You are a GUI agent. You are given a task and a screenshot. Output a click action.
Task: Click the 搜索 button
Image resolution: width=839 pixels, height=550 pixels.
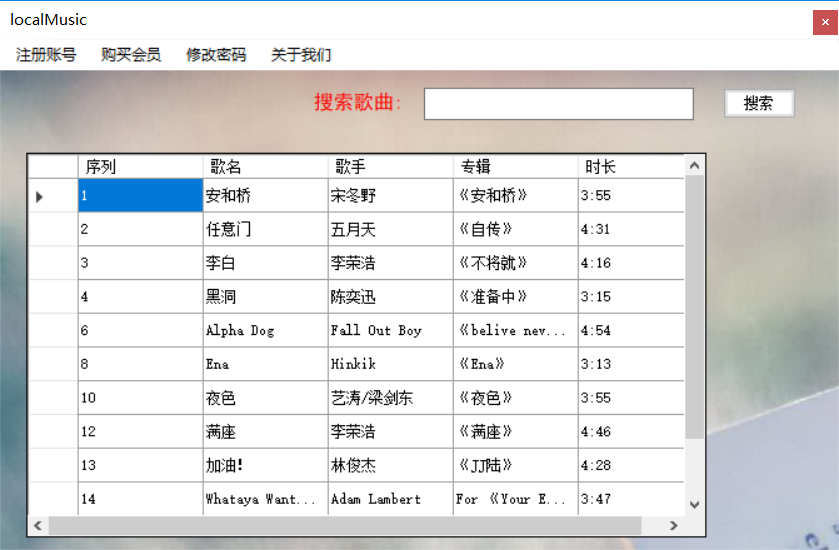(x=759, y=103)
